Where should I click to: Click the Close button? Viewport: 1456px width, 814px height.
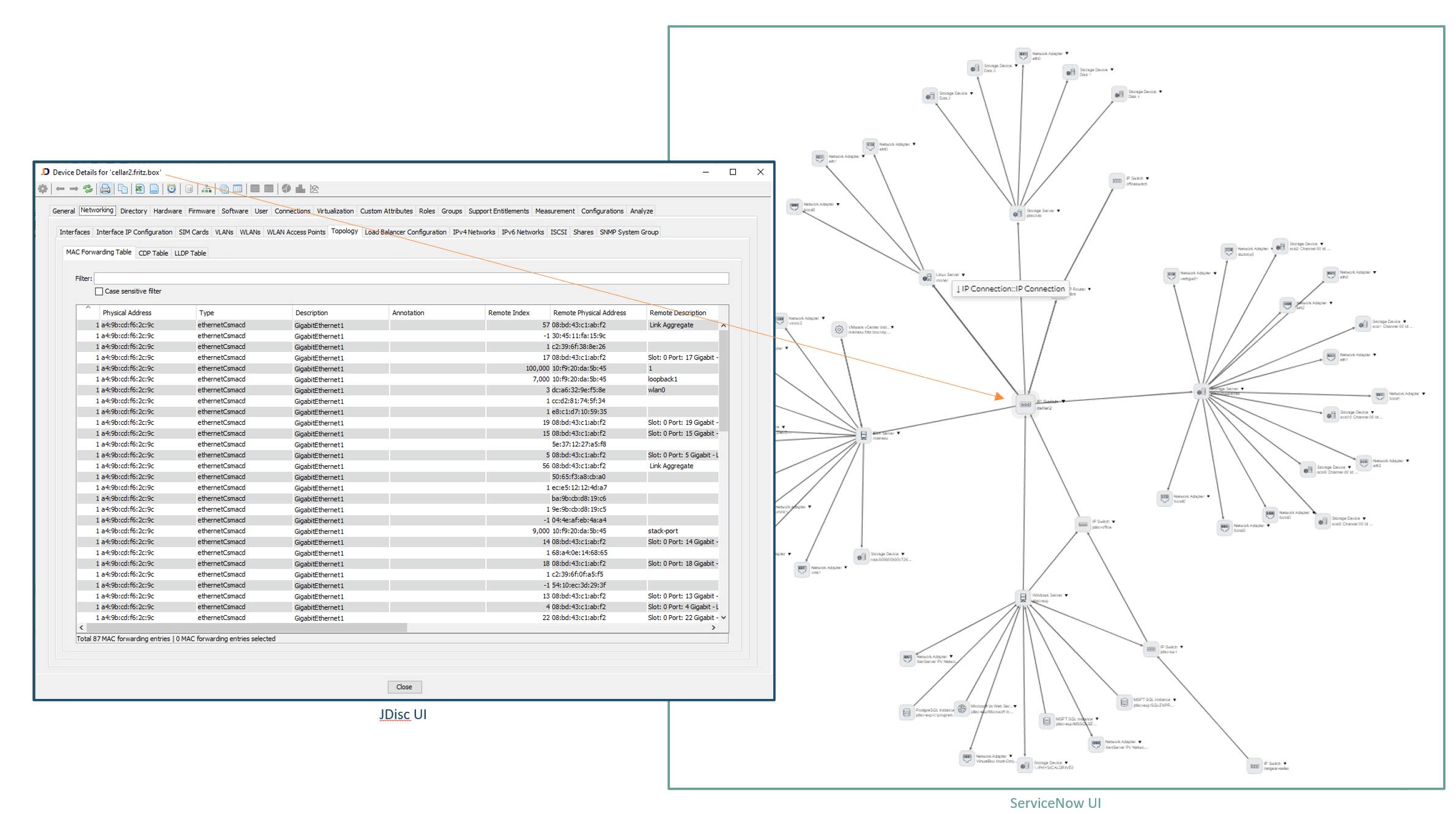(x=404, y=687)
